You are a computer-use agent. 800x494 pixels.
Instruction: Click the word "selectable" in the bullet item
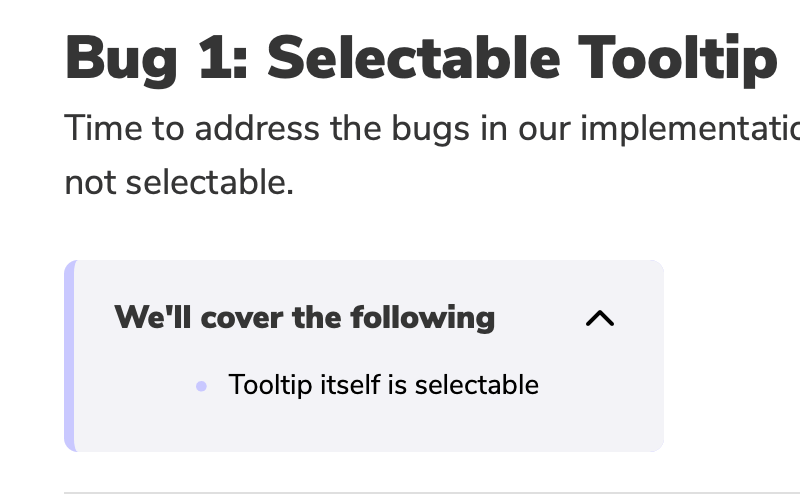(477, 385)
